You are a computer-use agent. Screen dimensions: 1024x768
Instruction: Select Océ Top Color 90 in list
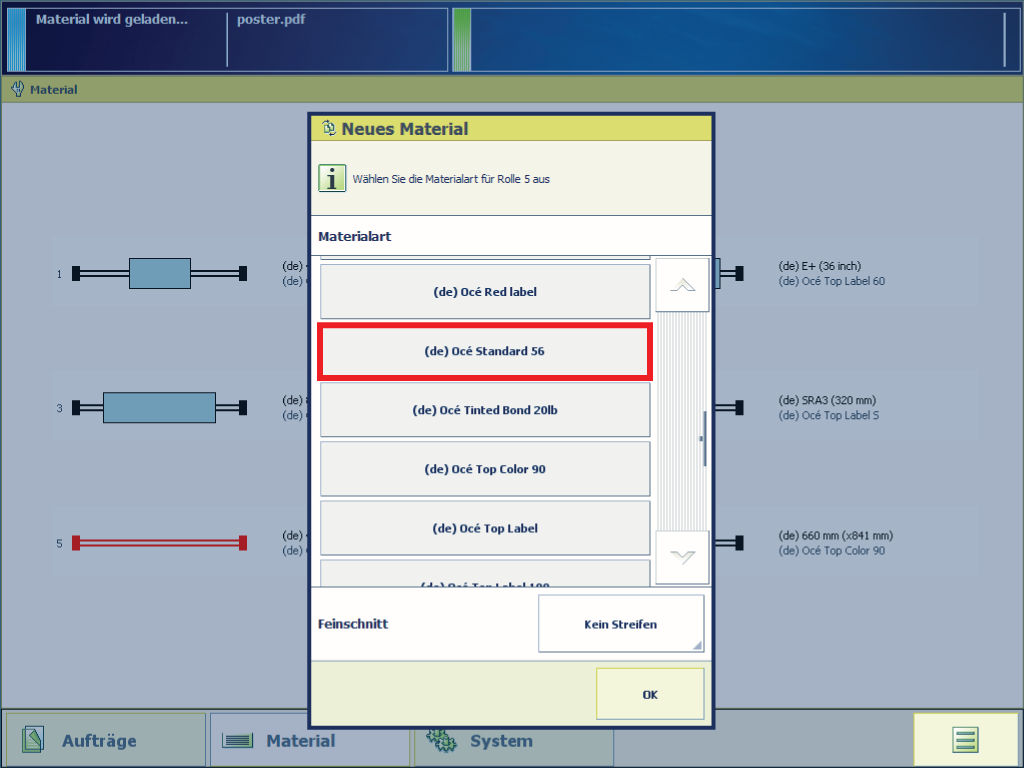click(485, 469)
